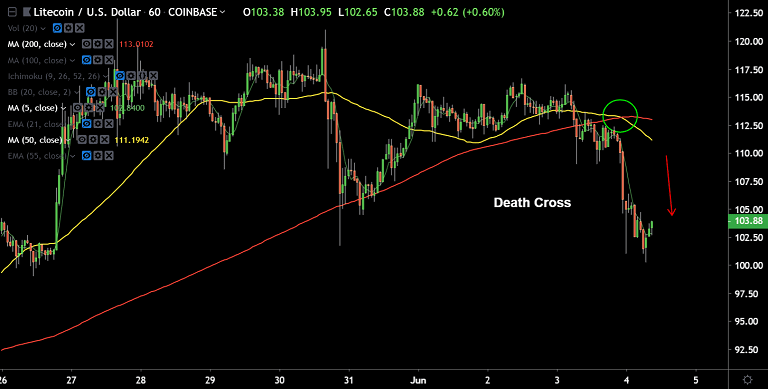The image size is (768, 389).
Task: Remove the EMA (55, close) indicator
Action: (x=109, y=156)
